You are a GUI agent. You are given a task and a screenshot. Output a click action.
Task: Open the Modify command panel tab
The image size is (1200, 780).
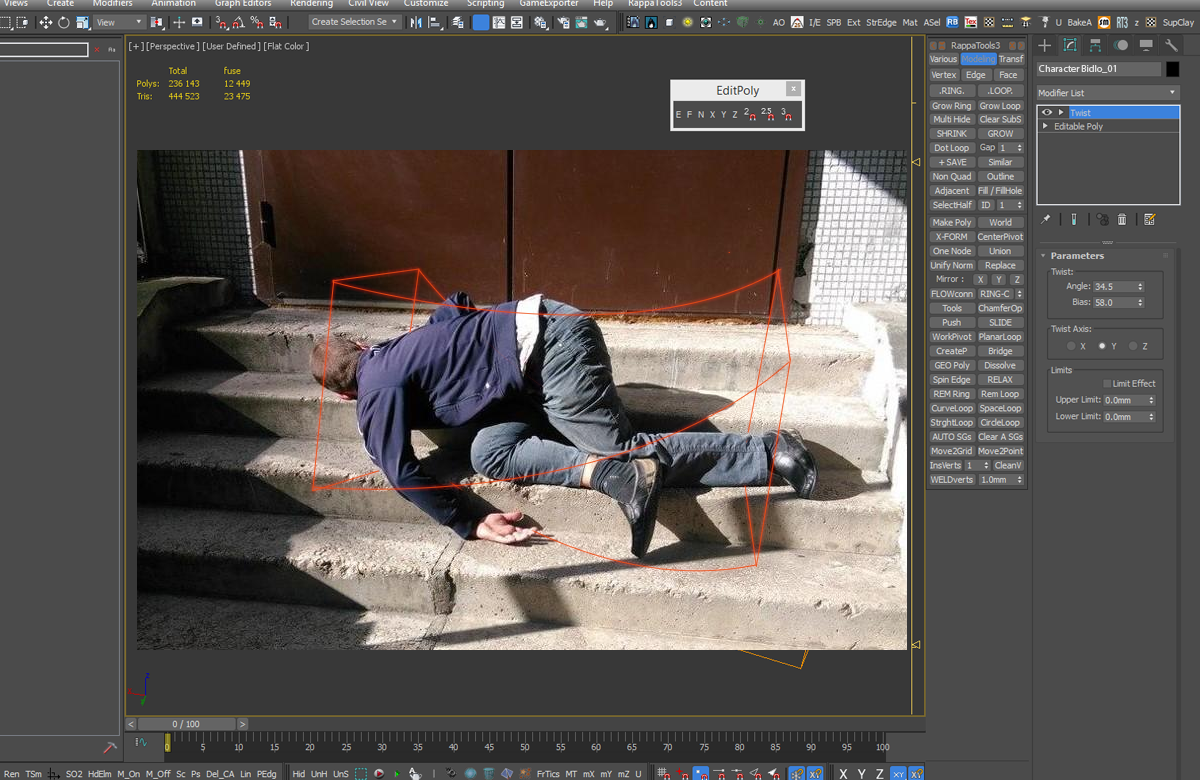(x=1070, y=45)
